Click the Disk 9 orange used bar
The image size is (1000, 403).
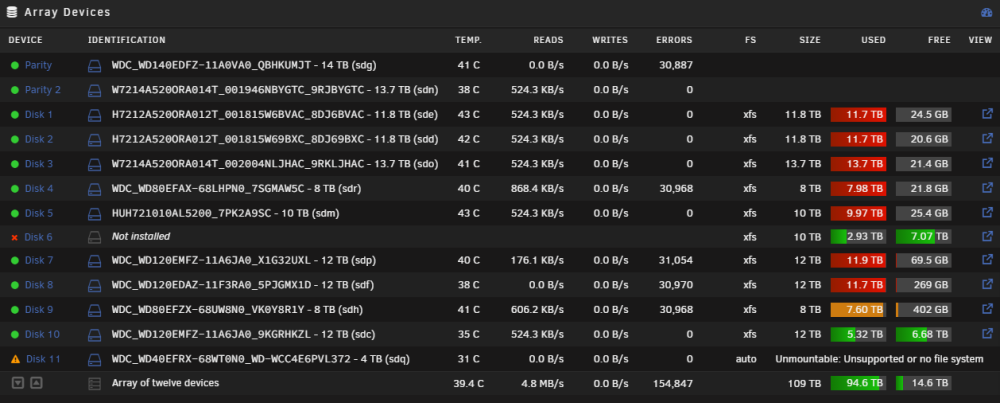(858, 310)
